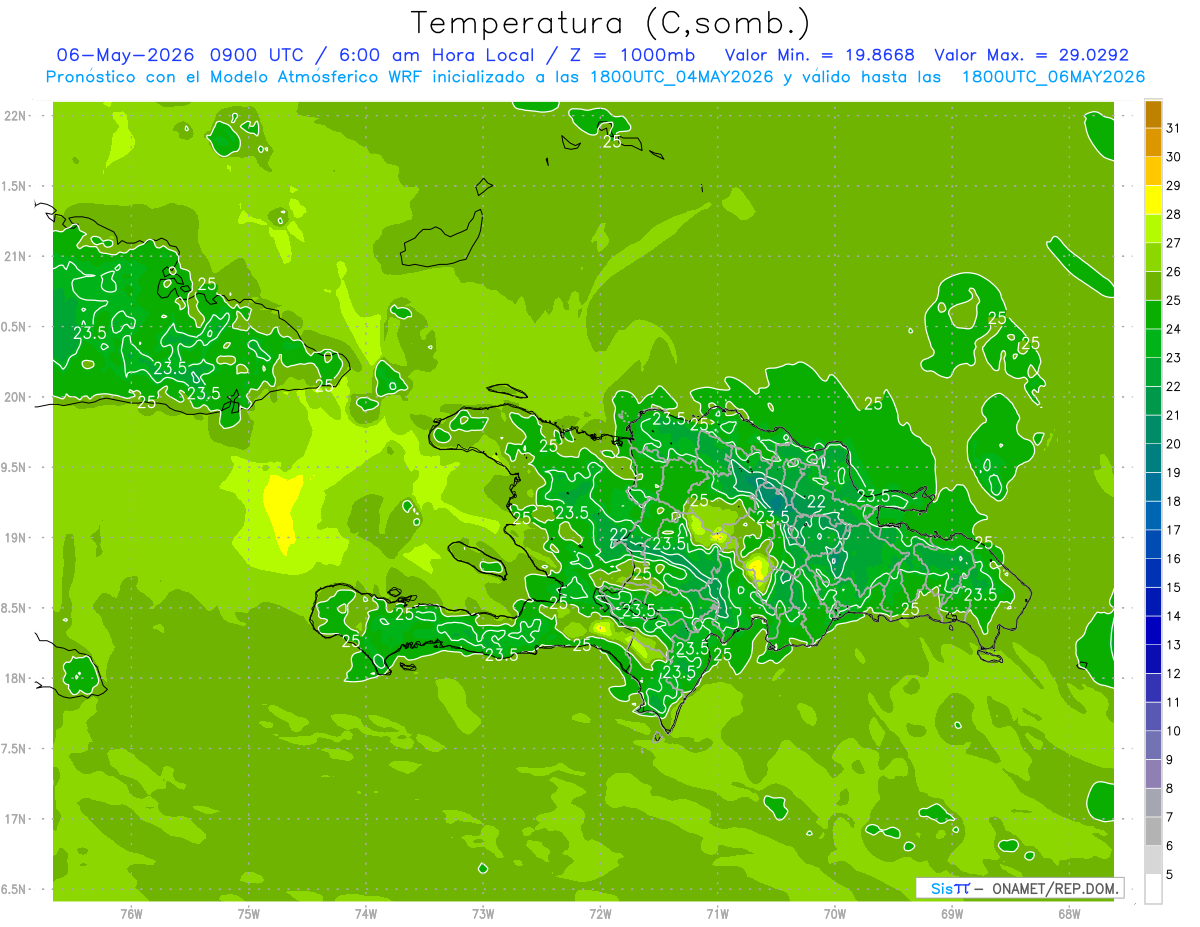Select the yellow 28 degree legend color
The height and width of the screenshot is (927, 1200).
pos(1153,200)
